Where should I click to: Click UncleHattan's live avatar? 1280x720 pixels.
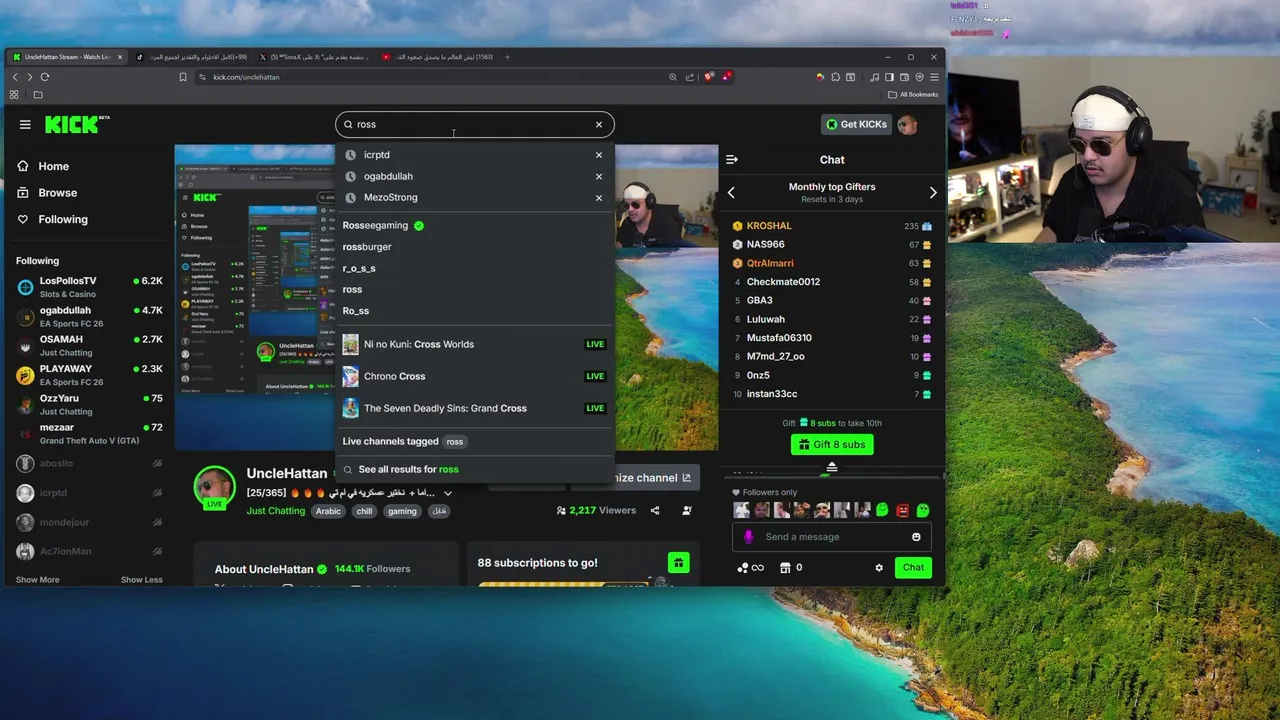(214, 487)
